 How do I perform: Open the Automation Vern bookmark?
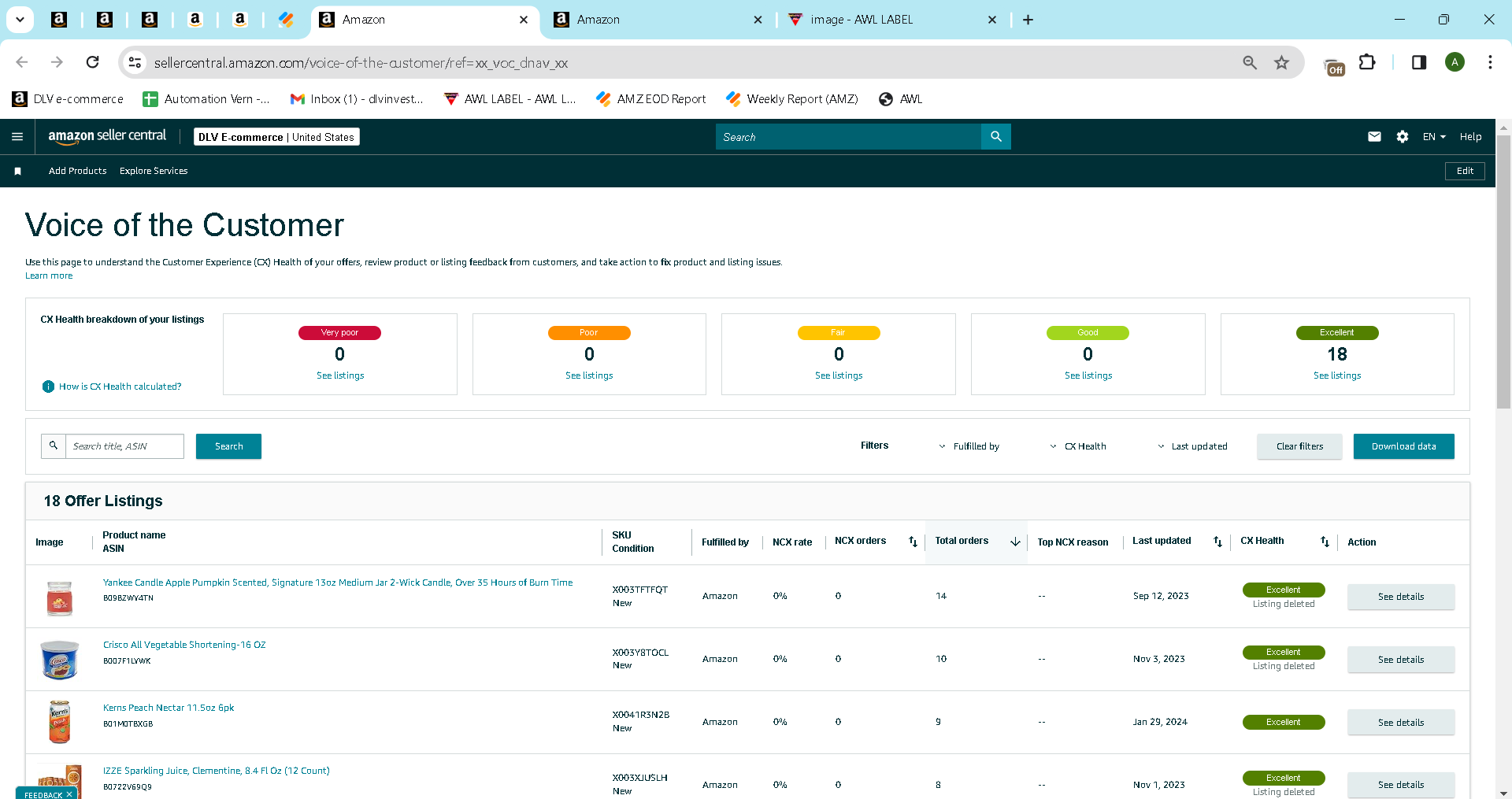206,99
